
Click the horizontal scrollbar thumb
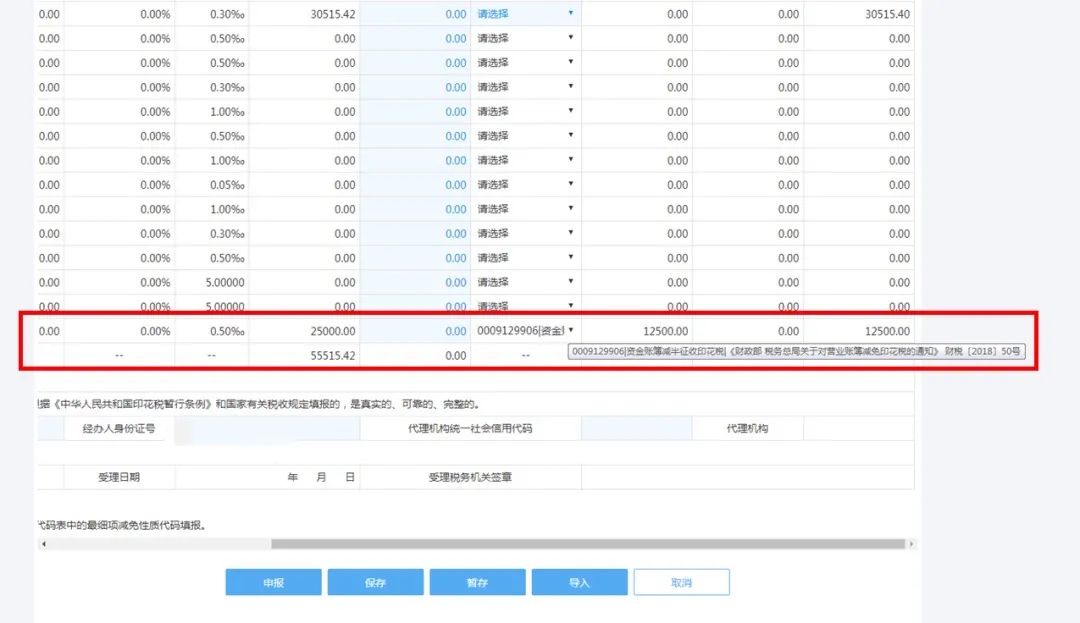pos(588,544)
